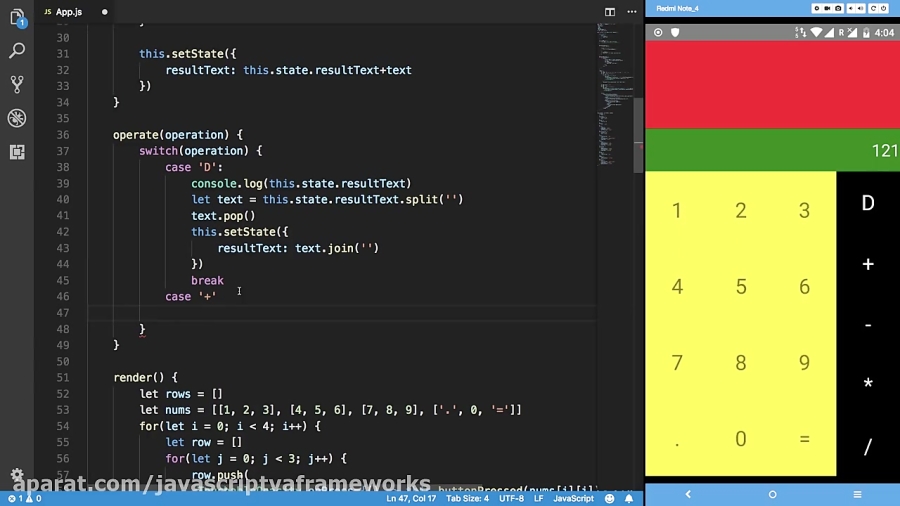Open notifications bell in status bar
Image resolution: width=900 pixels, height=506 pixels.
coord(629,499)
